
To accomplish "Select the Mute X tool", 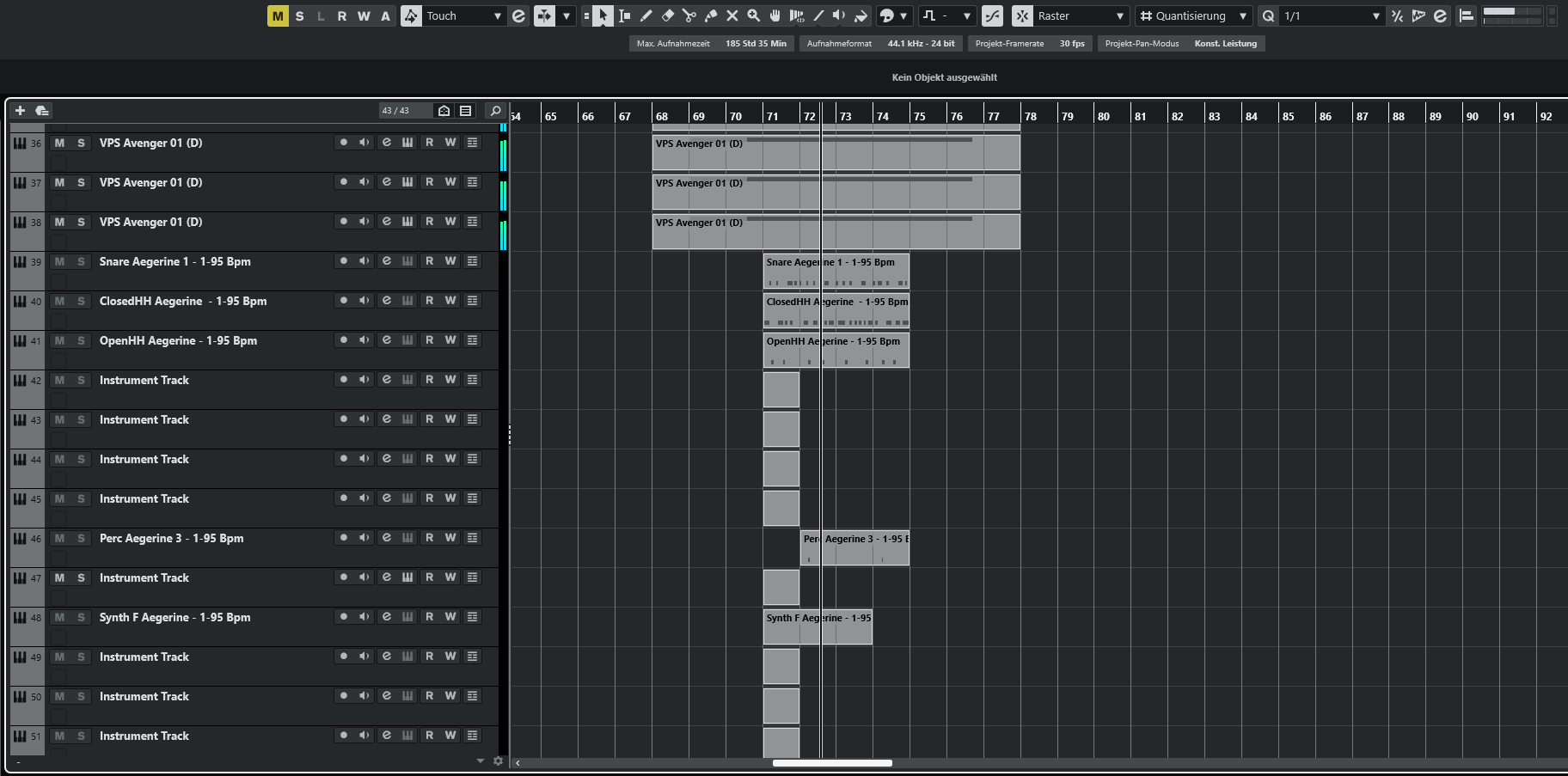I will pos(732,15).
